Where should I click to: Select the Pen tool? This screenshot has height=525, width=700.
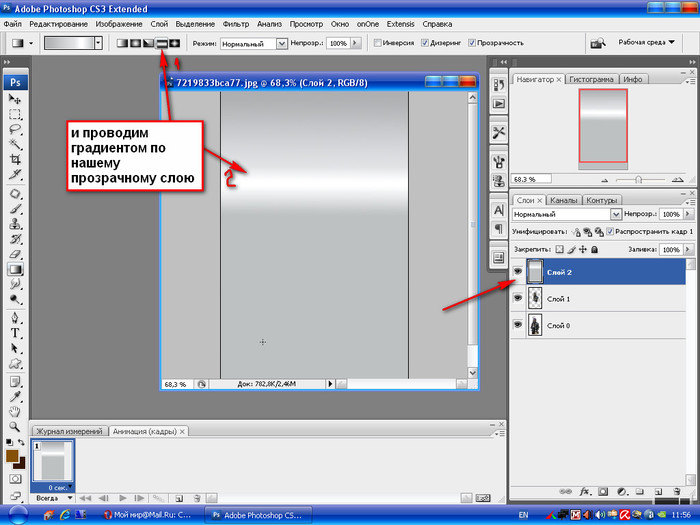[x=15, y=318]
